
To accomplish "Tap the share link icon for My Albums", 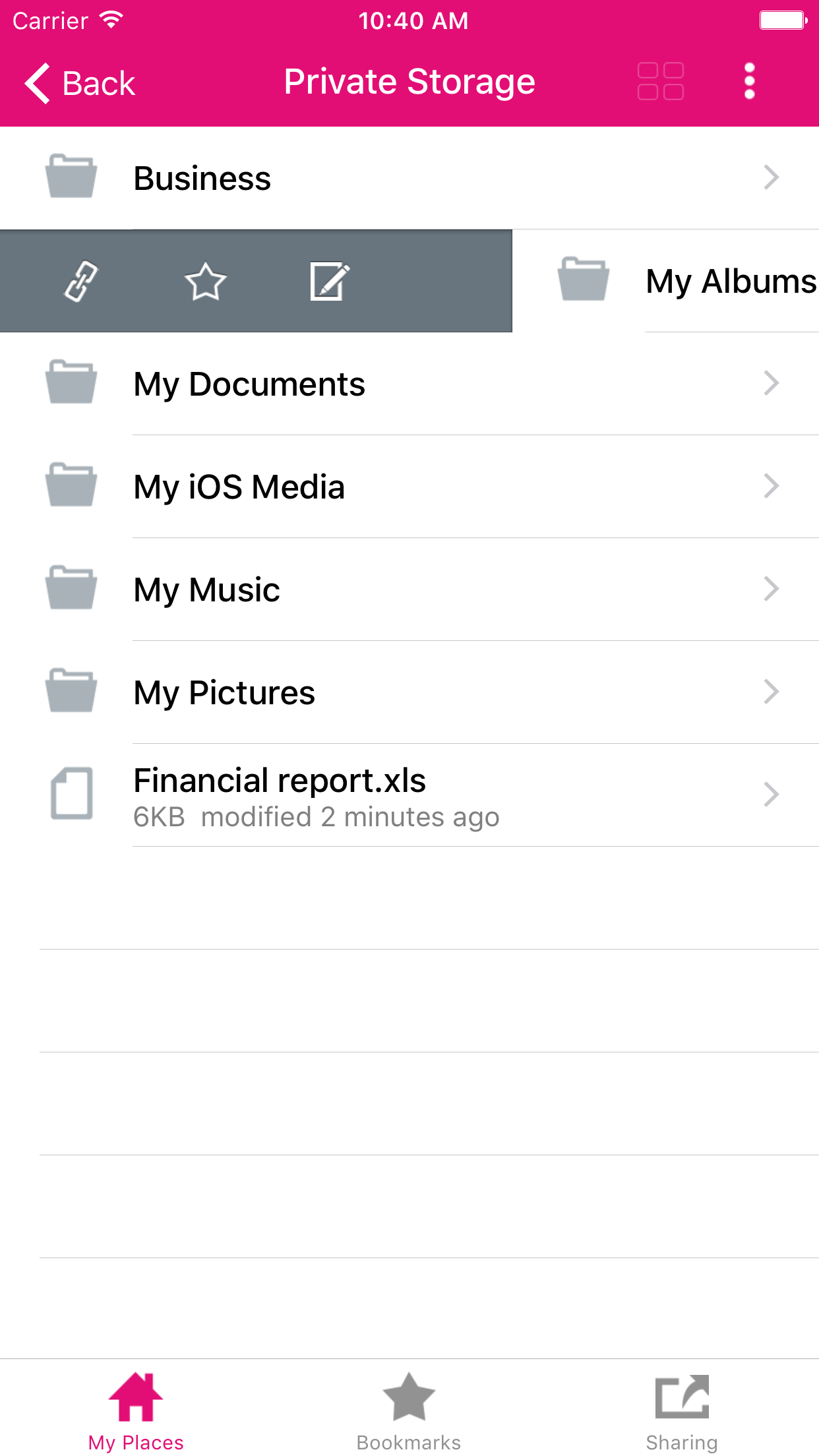I will [81, 282].
